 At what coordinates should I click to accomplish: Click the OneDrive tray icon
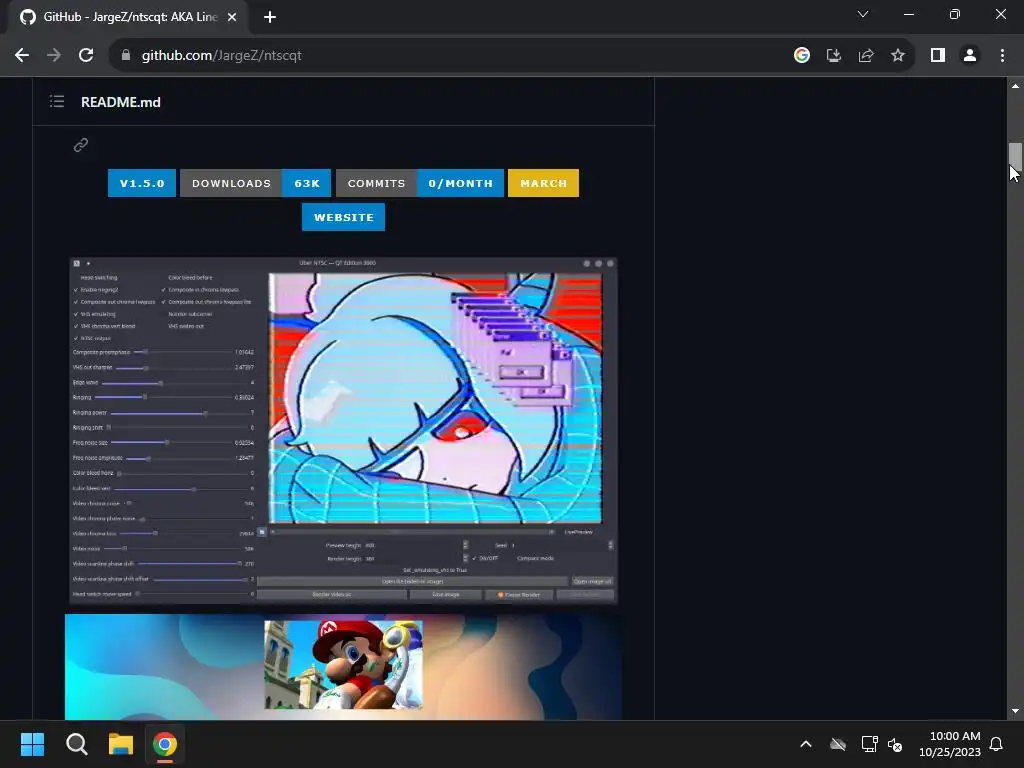(838, 744)
